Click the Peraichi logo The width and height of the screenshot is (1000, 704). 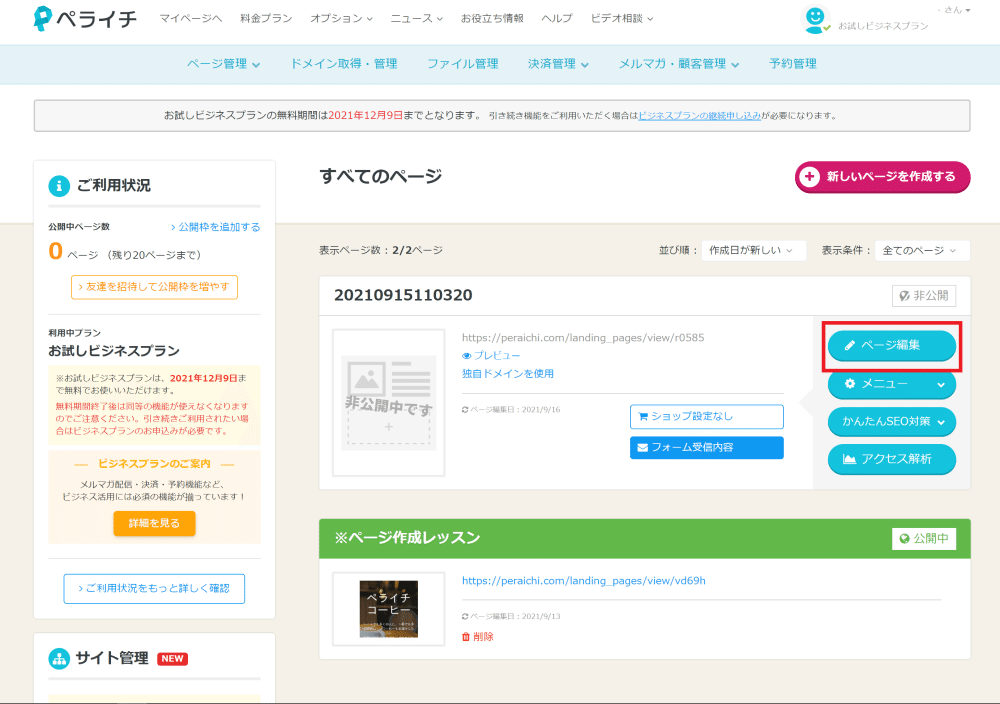click(x=85, y=18)
